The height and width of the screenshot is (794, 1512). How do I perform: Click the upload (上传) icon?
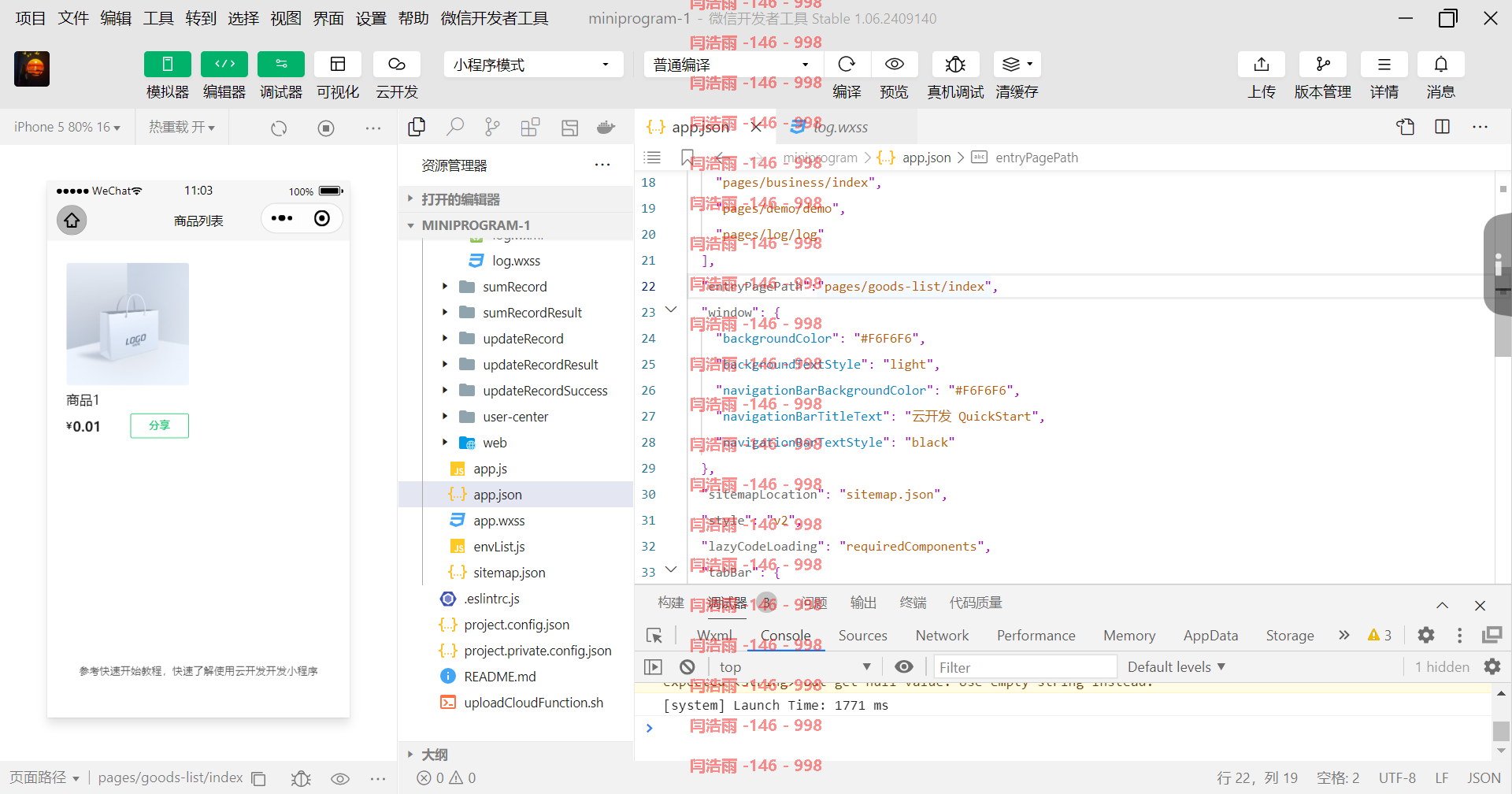coord(1262,65)
